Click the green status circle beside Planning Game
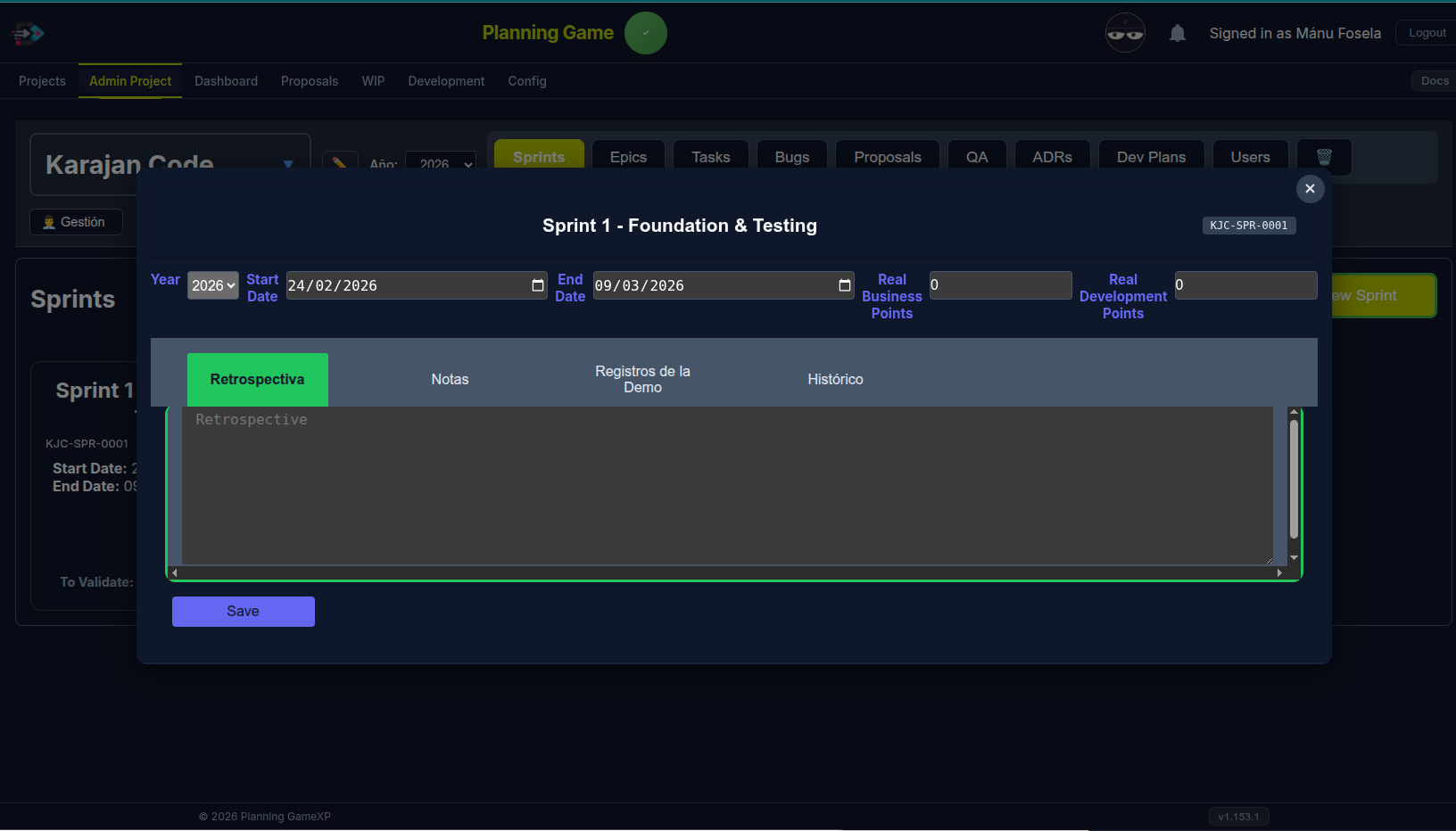The image size is (1456, 831). click(x=645, y=33)
